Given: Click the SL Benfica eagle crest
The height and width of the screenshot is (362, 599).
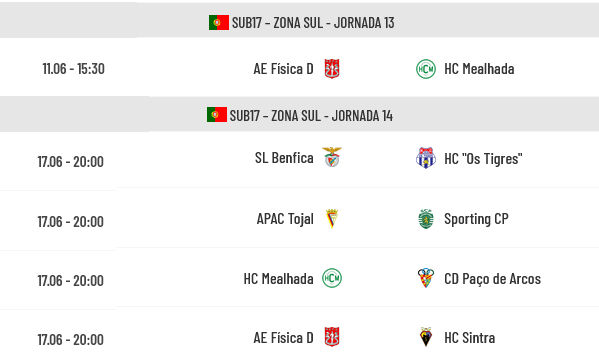Looking at the screenshot, I should coord(332,157).
